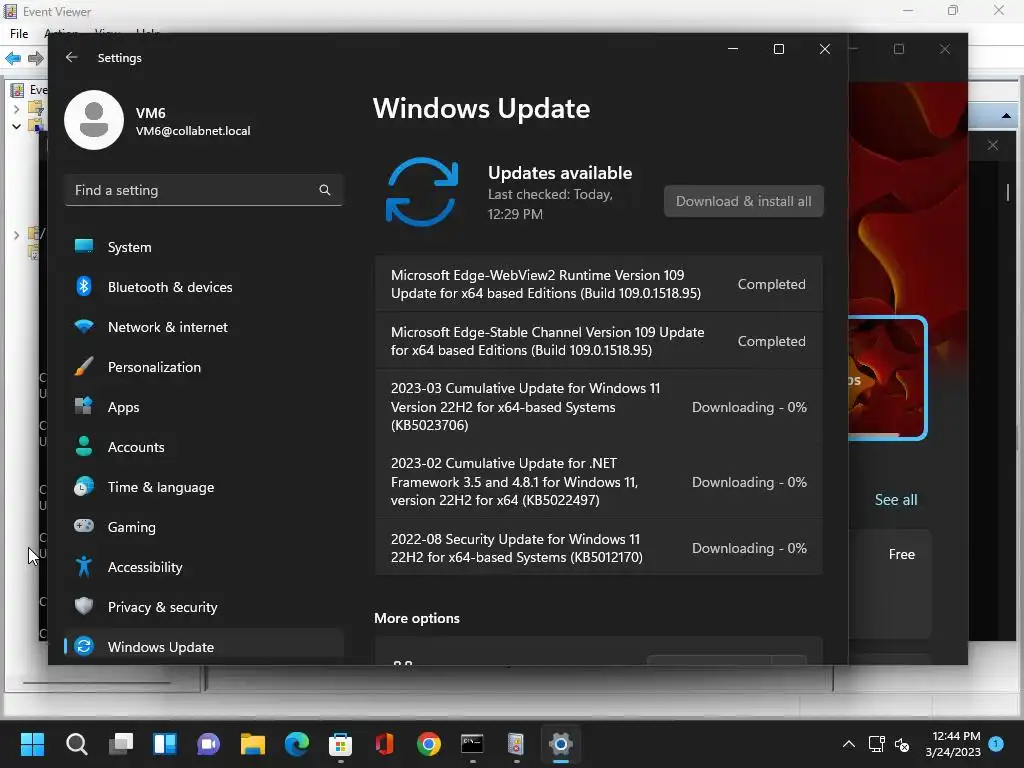1024x768 pixels.
Task: Collapse Actions pane header arrow in Event Viewer
Action: click(1006, 116)
